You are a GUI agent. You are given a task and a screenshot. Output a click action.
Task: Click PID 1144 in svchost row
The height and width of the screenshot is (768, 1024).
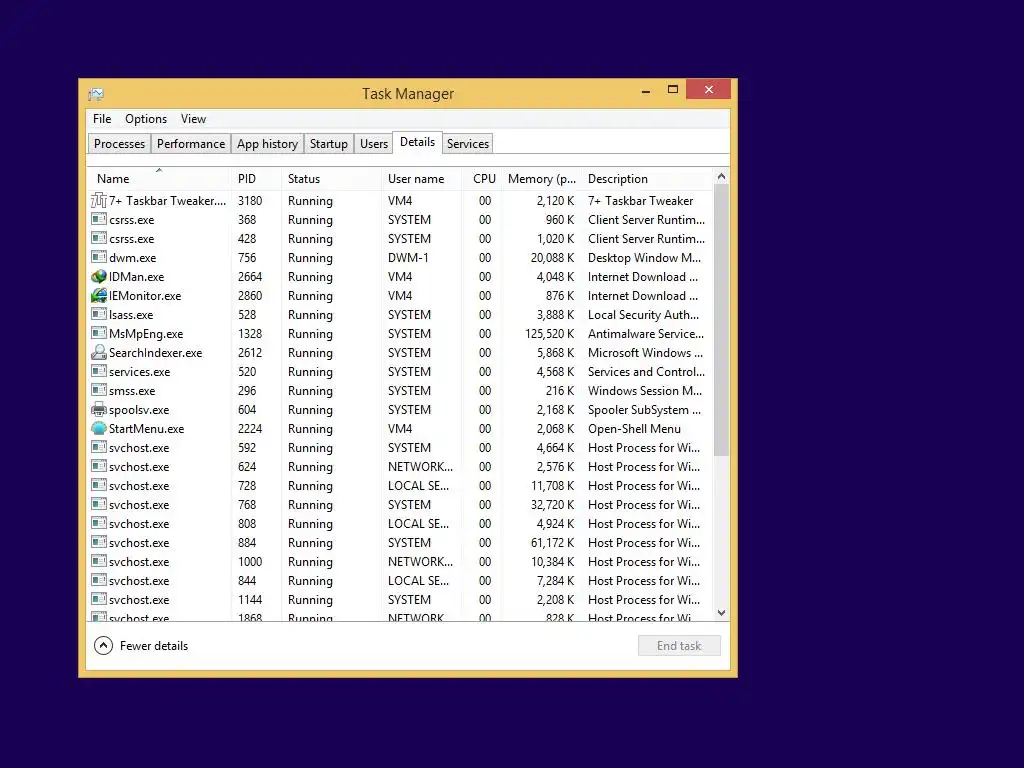click(x=249, y=600)
